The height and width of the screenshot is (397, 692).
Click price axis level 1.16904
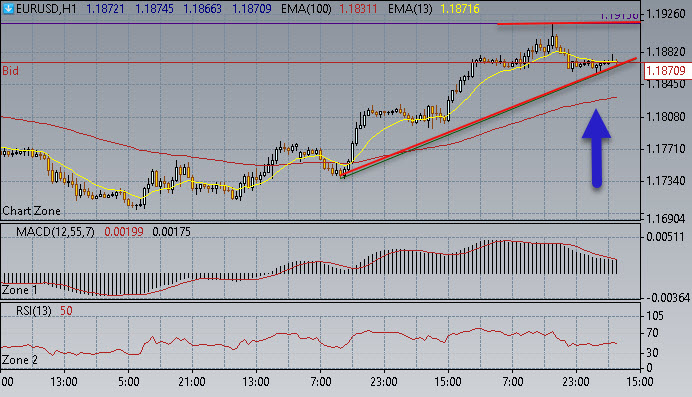pyautogui.click(x=666, y=219)
